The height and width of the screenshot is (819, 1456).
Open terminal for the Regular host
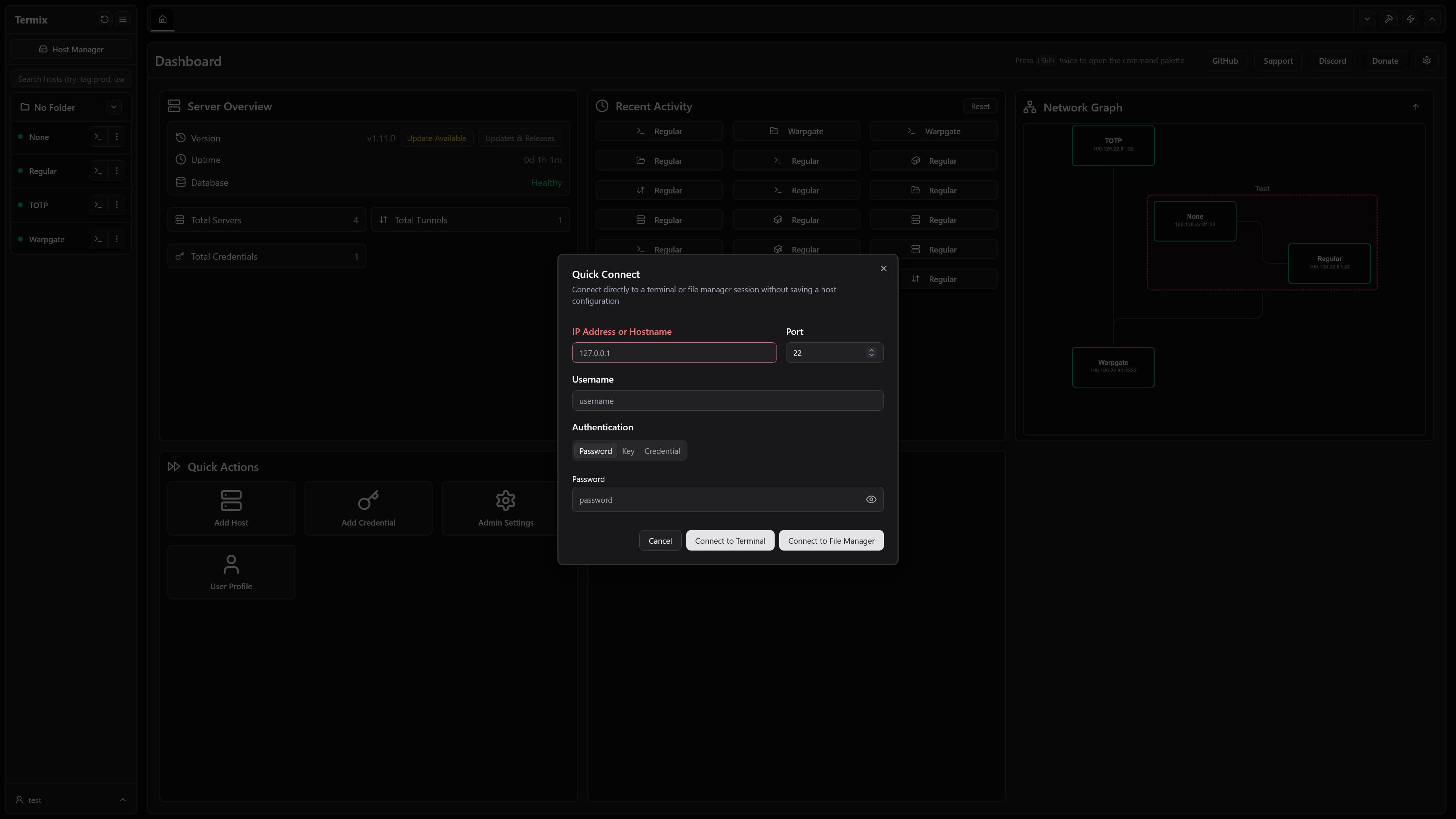coord(98,171)
